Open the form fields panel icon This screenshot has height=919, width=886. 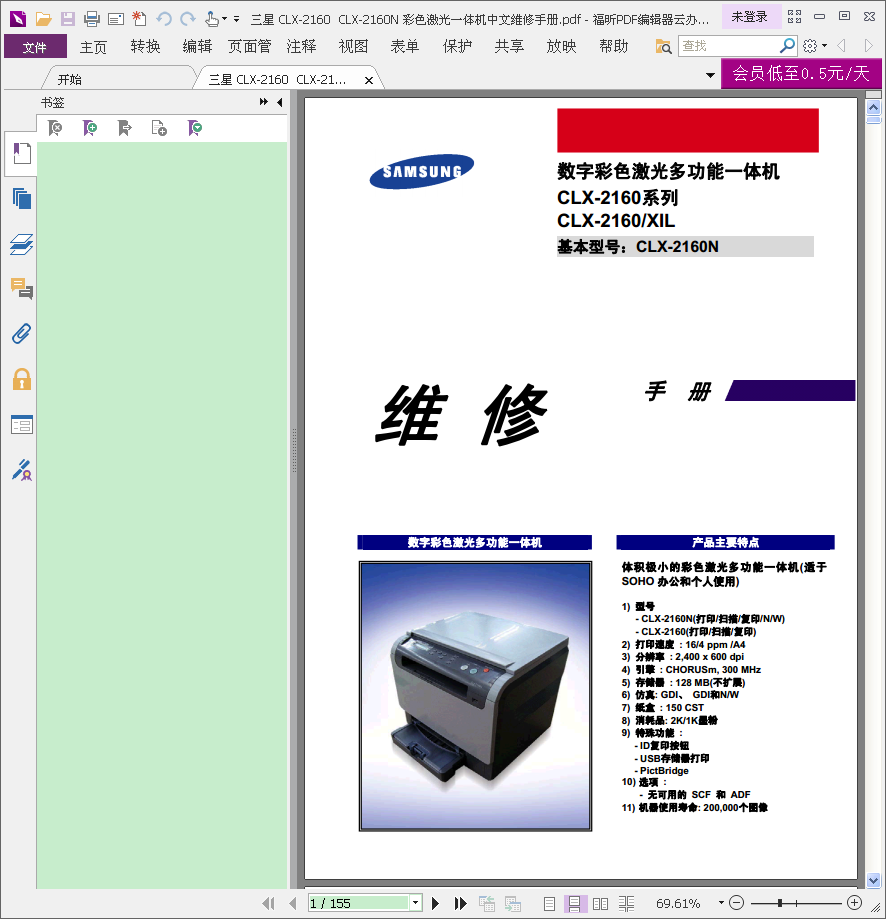point(22,424)
